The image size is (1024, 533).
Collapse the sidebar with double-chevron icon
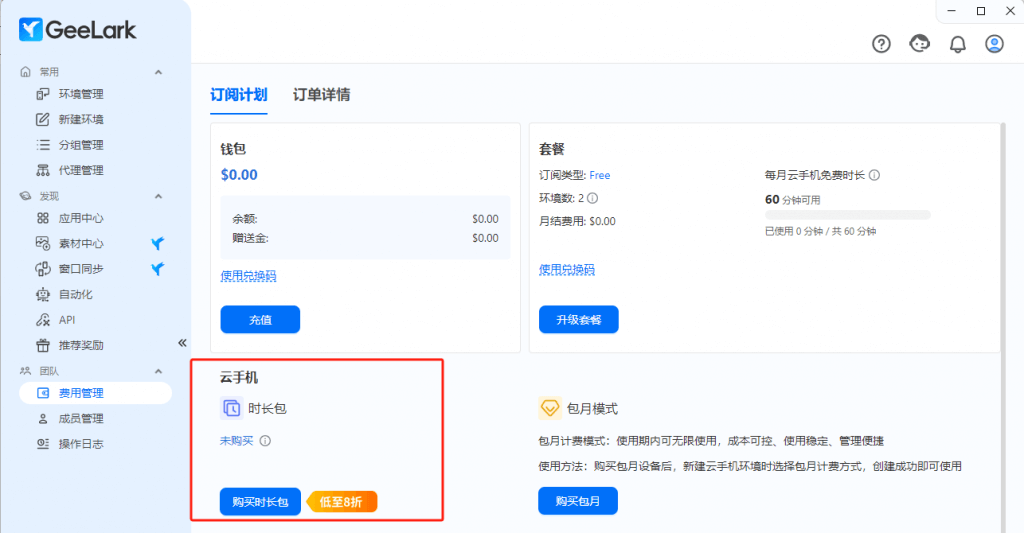pos(182,342)
